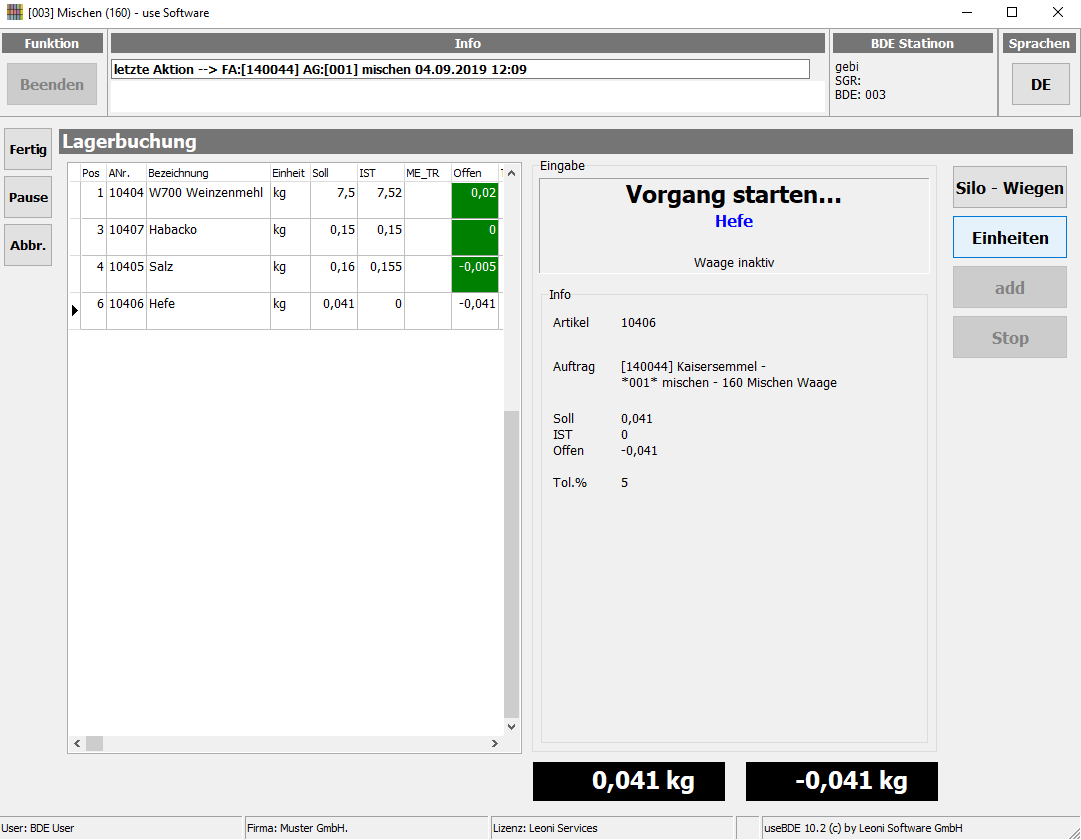The image size is (1081, 840).
Task: Click the vertical scrollbar thumb
Action: [512, 565]
